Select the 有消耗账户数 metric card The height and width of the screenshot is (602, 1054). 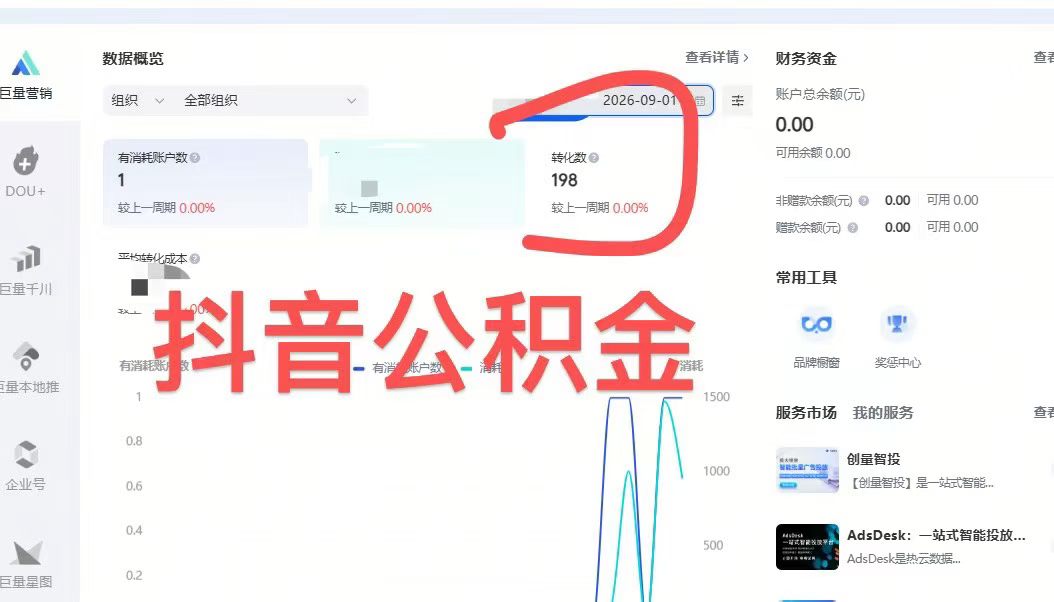click(206, 183)
